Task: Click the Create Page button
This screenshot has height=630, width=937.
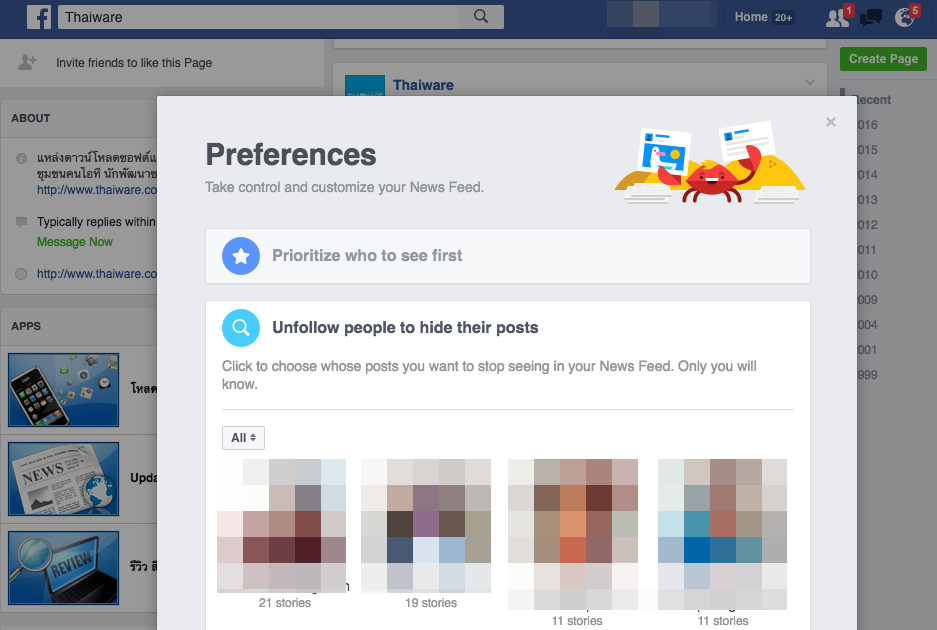Action: pos(883,59)
